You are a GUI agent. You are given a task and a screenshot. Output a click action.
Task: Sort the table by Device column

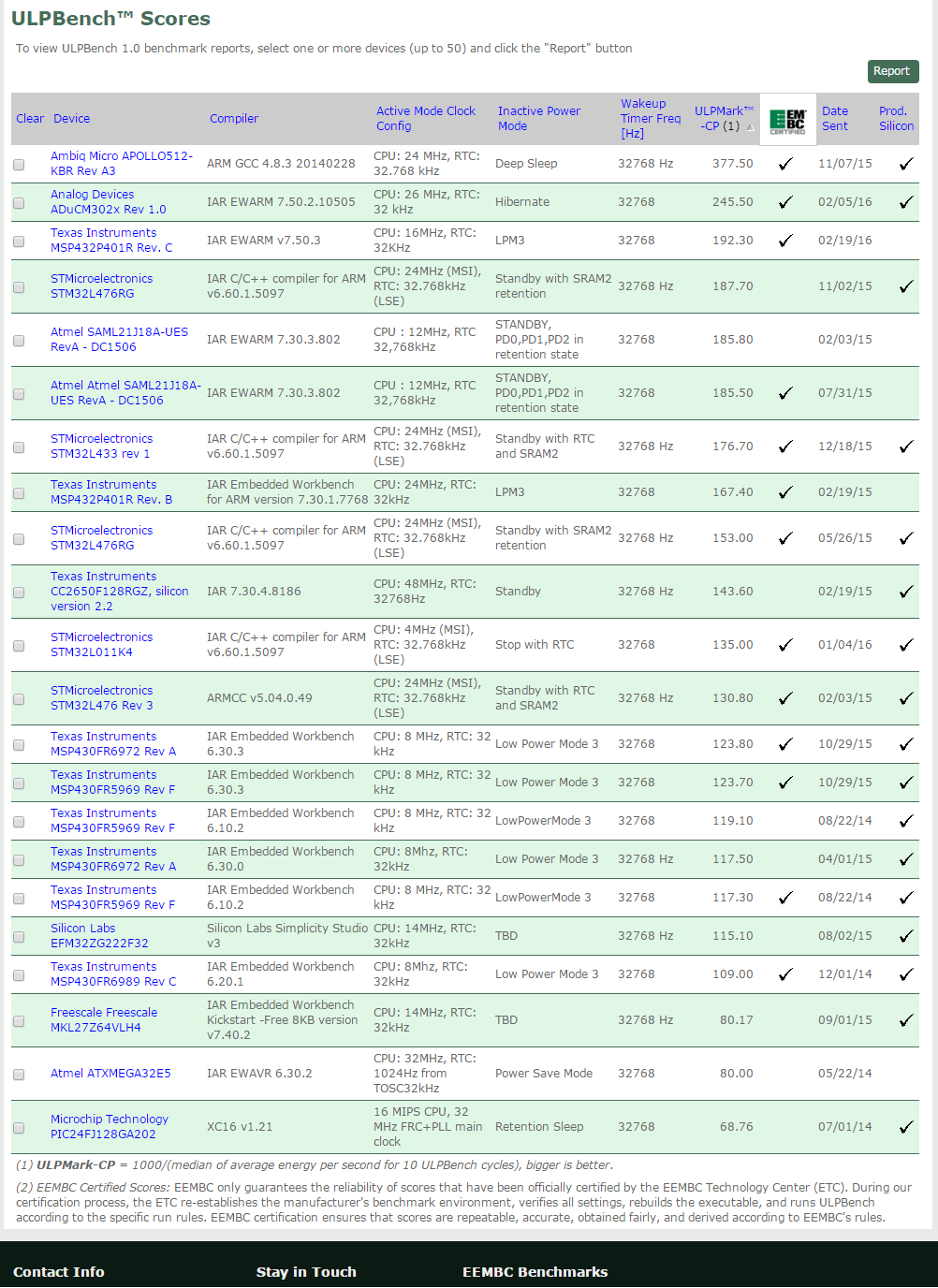tap(72, 119)
